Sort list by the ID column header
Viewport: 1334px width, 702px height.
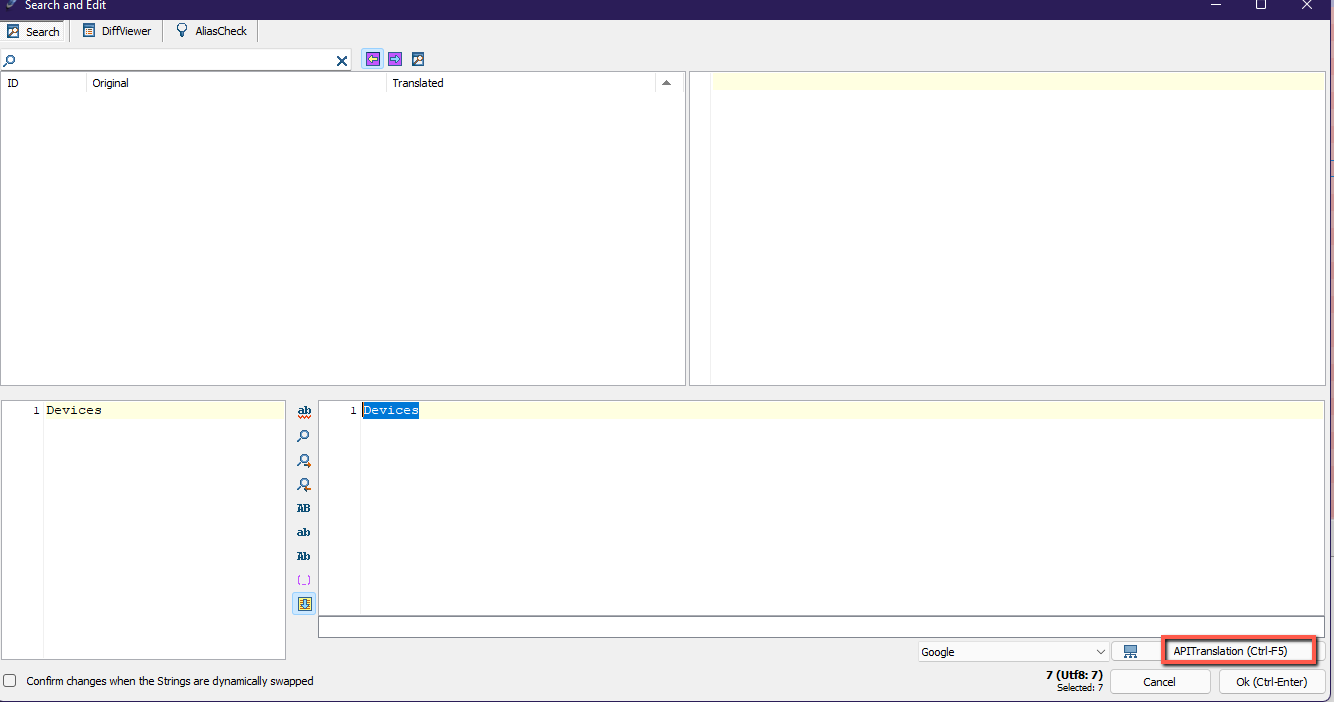tap(44, 83)
